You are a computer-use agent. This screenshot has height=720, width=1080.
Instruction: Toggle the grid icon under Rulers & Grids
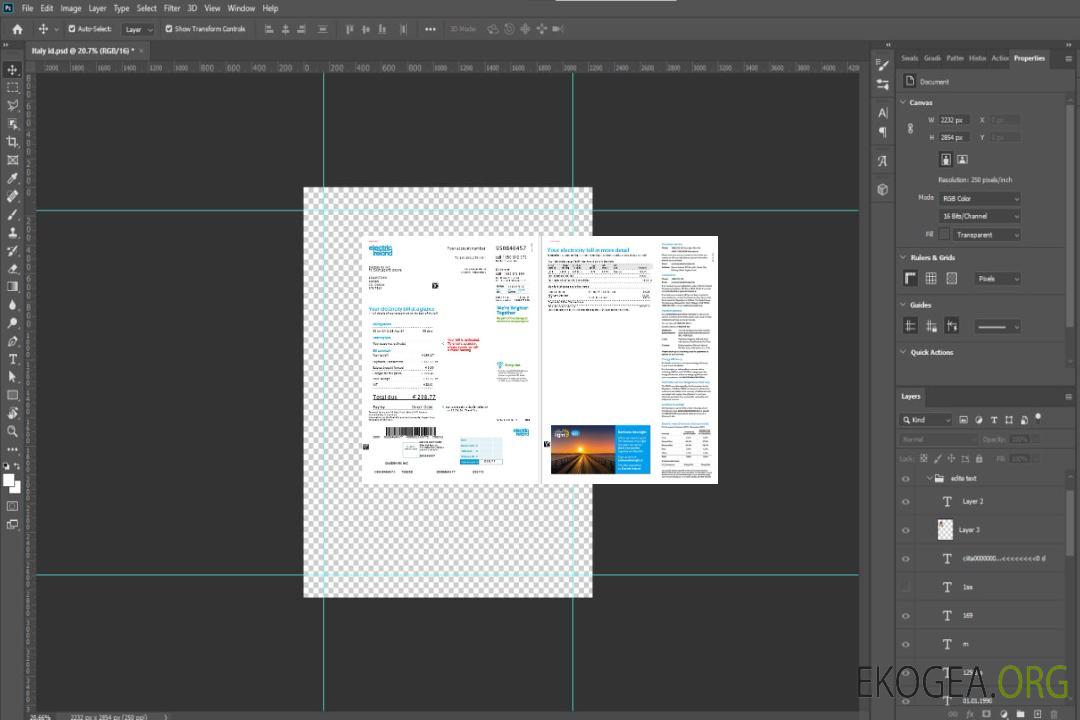[931, 279]
